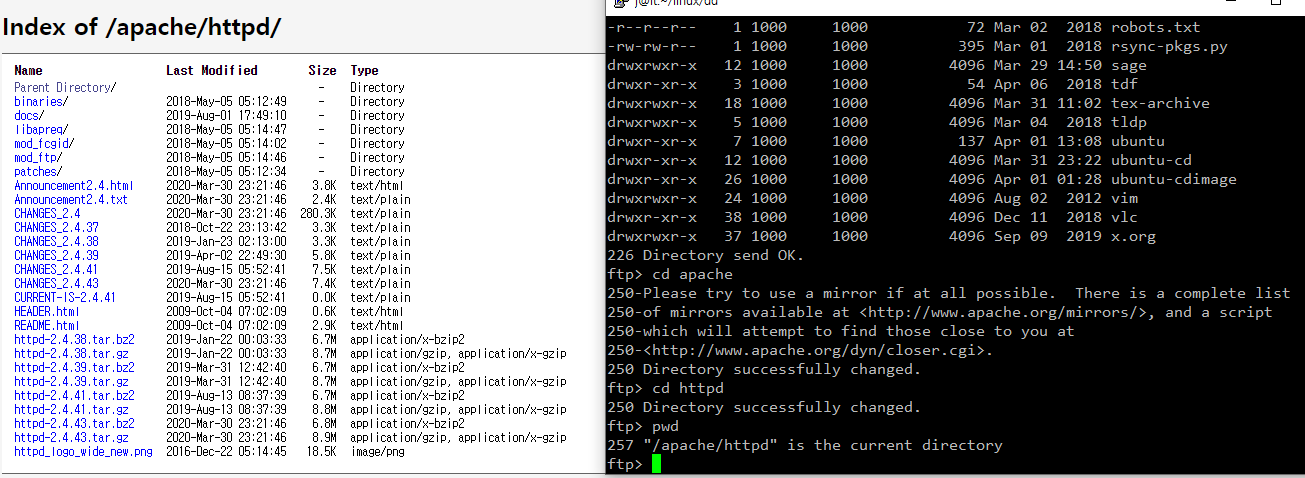Image resolution: width=1305 pixels, height=478 pixels.
Task: Click the tldp directory name in terminal
Action: (x=1128, y=122)
